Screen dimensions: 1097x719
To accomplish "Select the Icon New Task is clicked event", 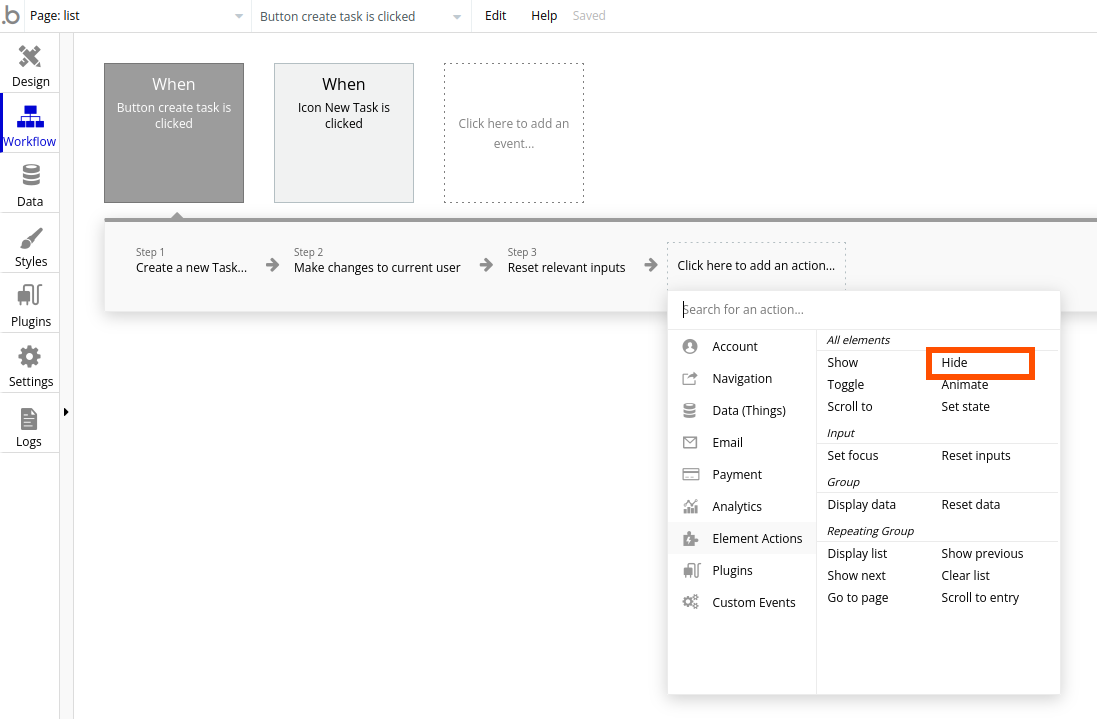I will tap(344, 133).
